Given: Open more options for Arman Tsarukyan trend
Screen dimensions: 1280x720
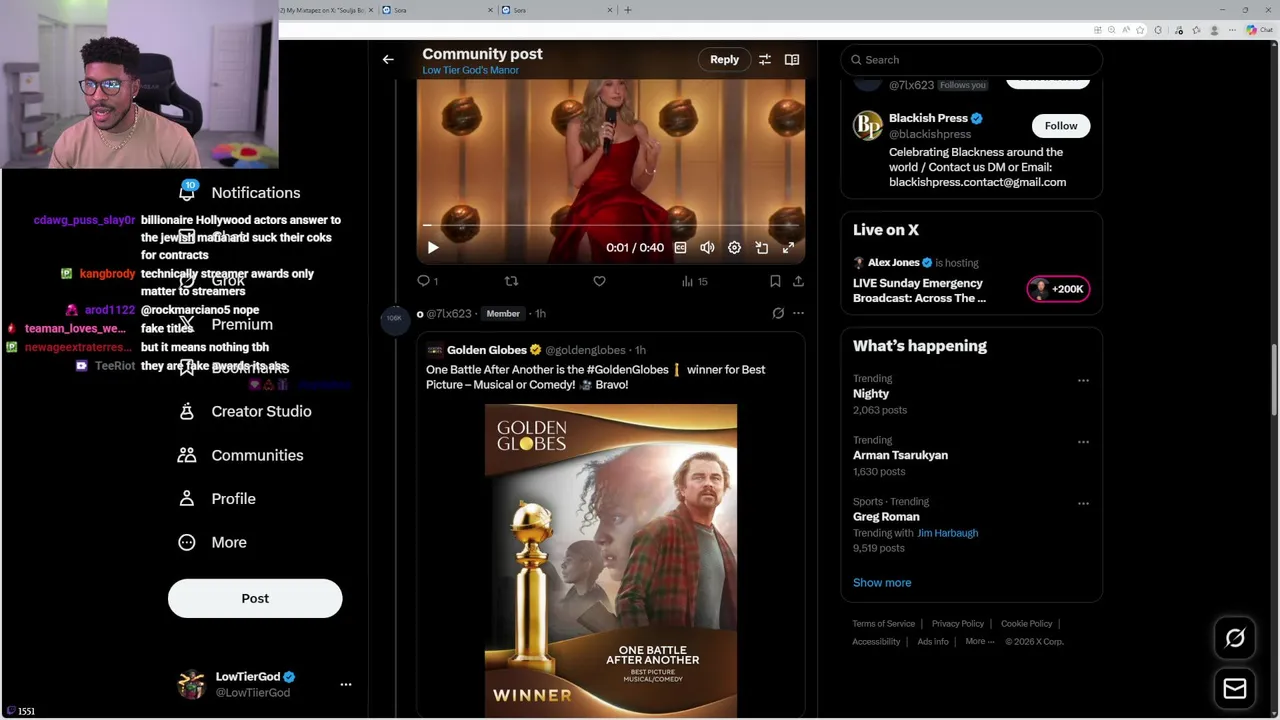Looking at the screenshot, I should [1083, 442].
